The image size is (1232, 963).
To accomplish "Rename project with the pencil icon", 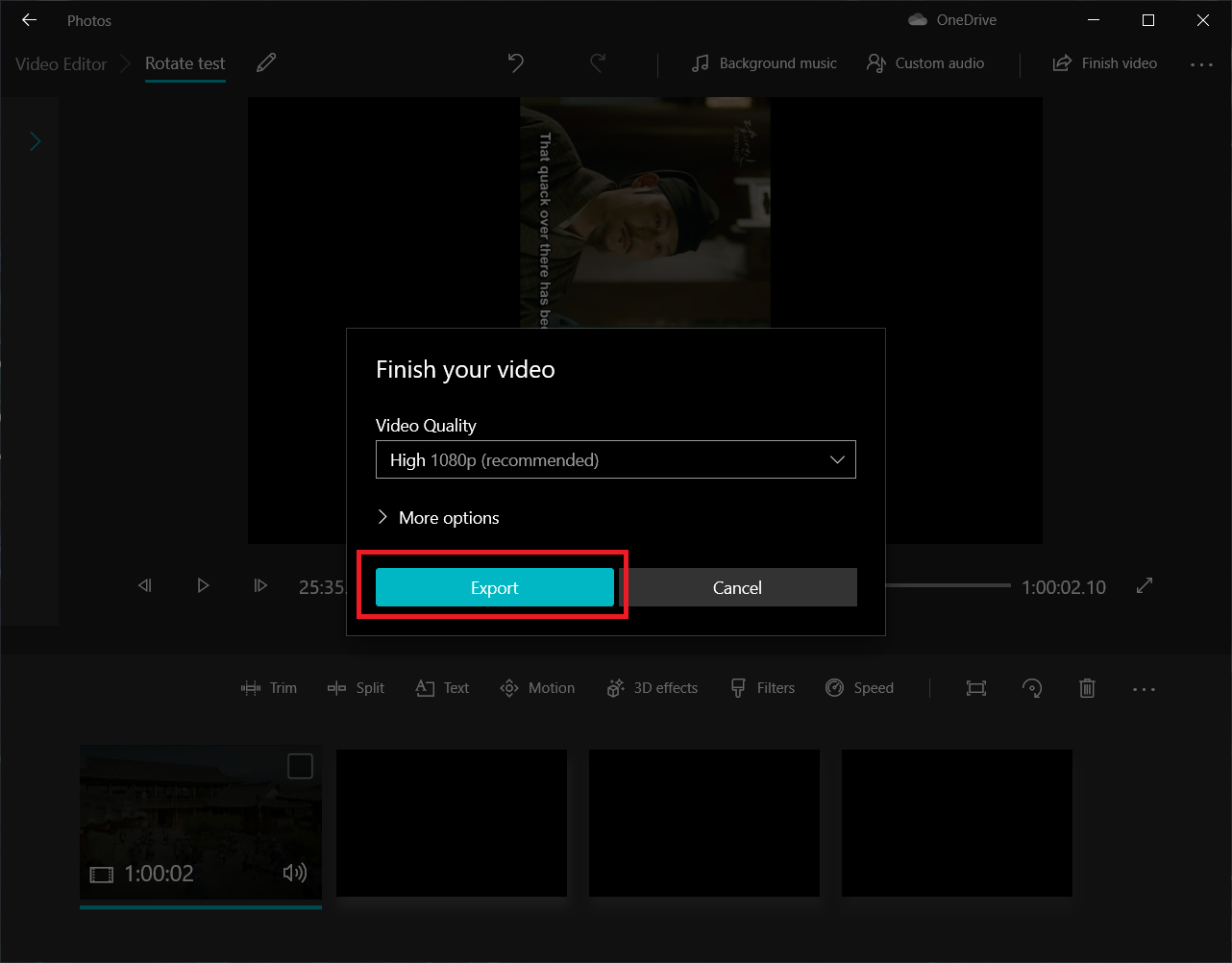I will (265, 62).
